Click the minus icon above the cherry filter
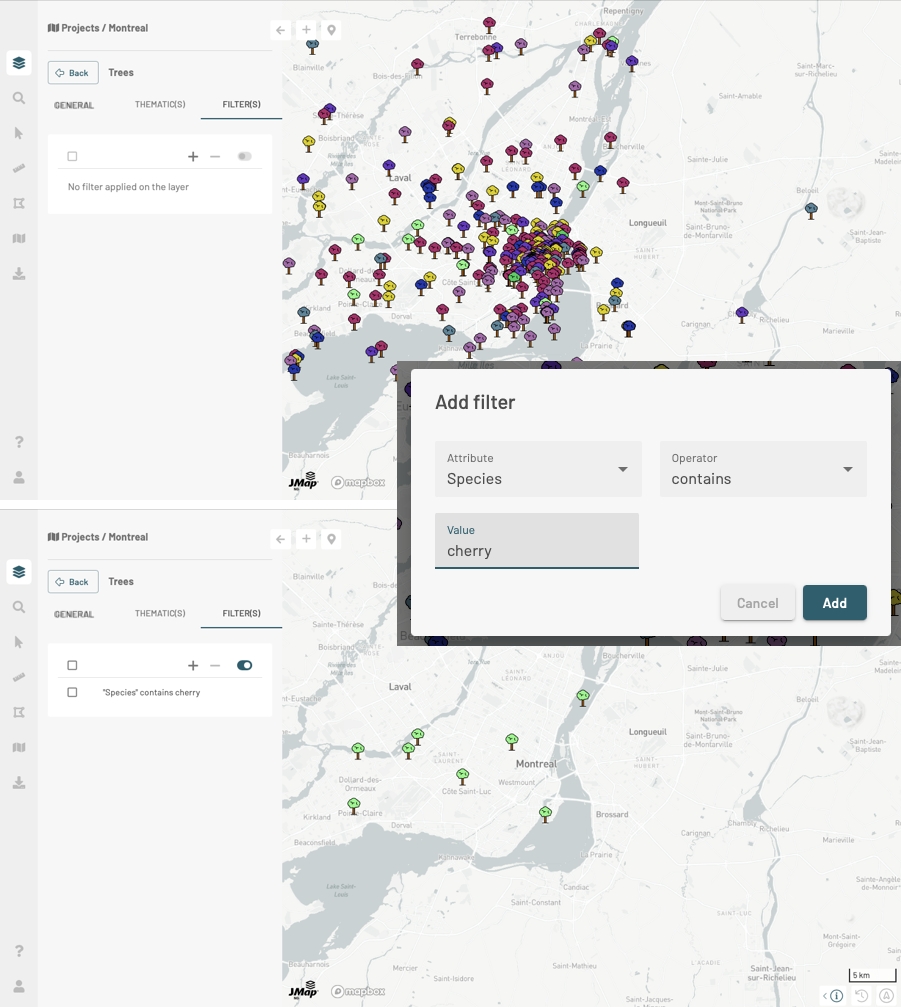The width and height of the screenshot is (901, 1007). 215,666
